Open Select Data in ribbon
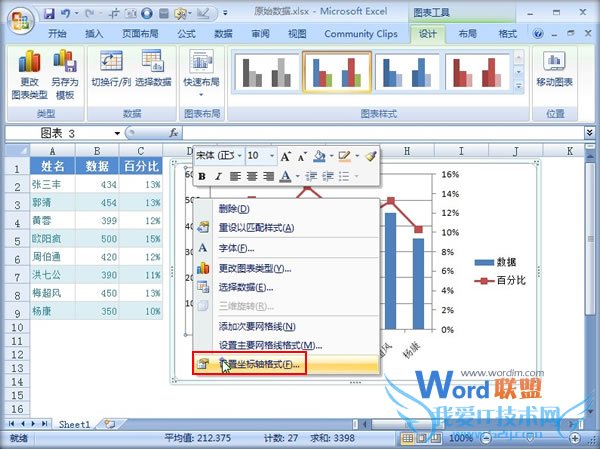This screenshot has height=449, width=600. (153, 69)
